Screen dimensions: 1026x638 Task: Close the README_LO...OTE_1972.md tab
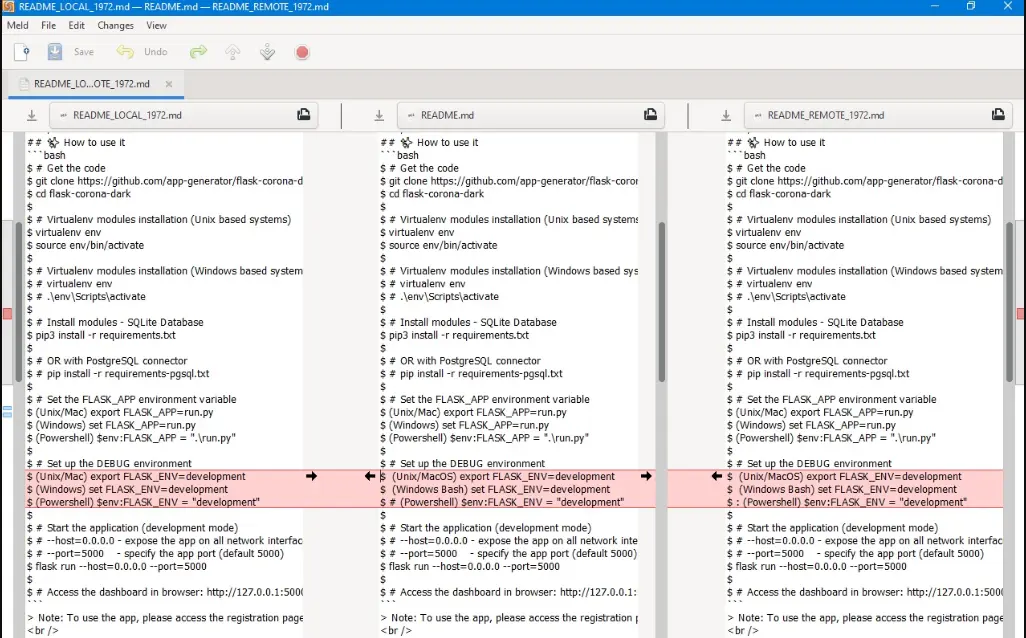tap(169, 84)
